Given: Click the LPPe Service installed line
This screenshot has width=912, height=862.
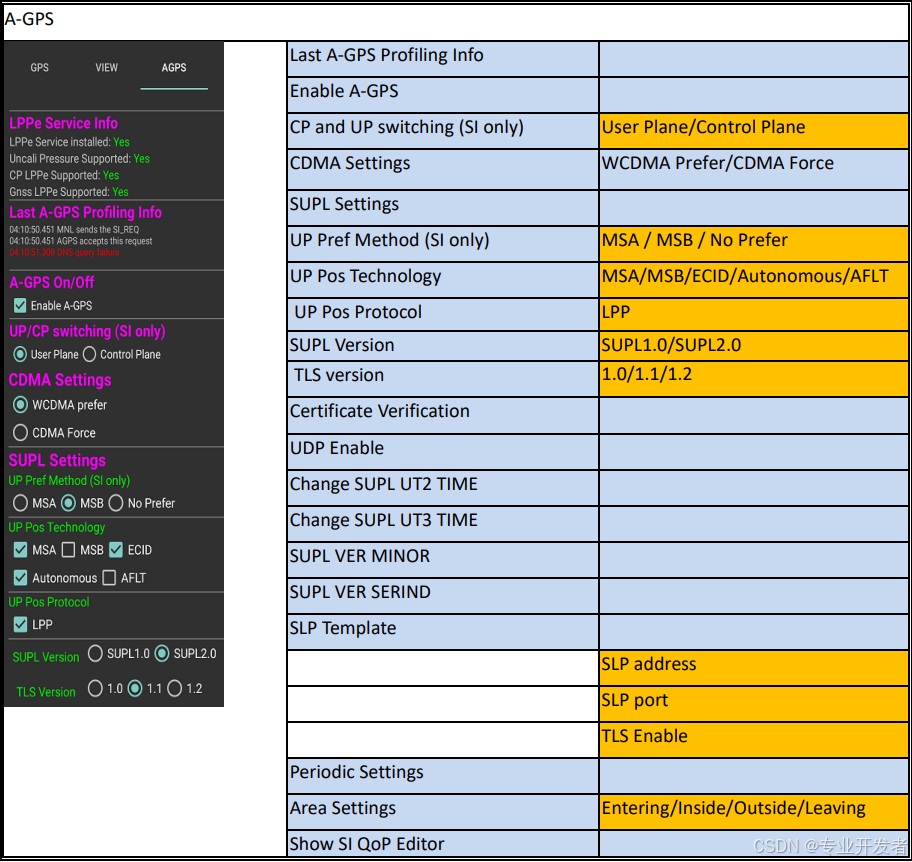Looking at the screenshot, I should 69,142.
